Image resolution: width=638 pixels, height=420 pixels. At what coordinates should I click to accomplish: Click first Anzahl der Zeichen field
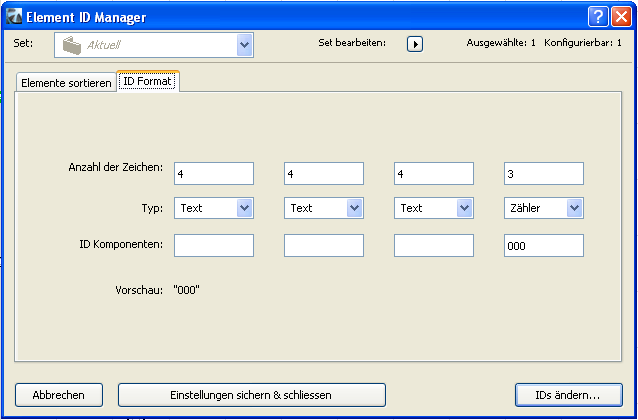(x=213, y=174)
